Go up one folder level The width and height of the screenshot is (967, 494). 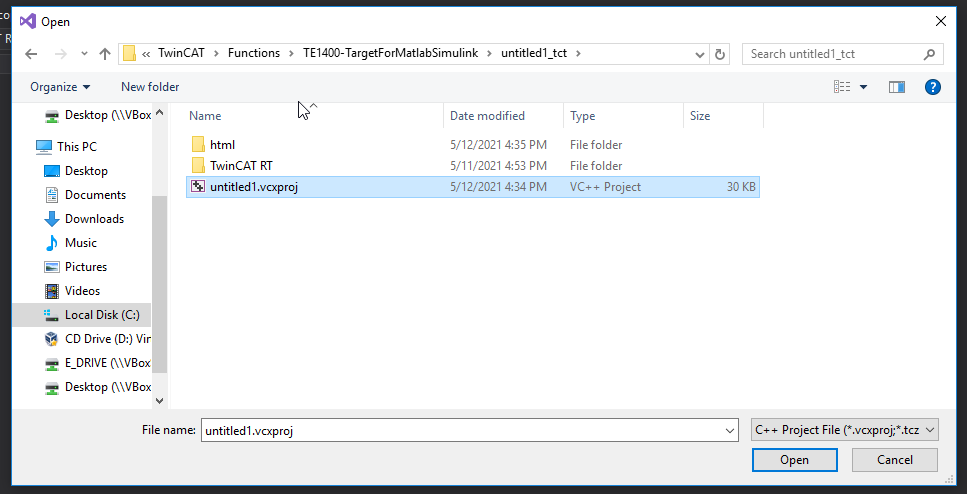(104, 54)
